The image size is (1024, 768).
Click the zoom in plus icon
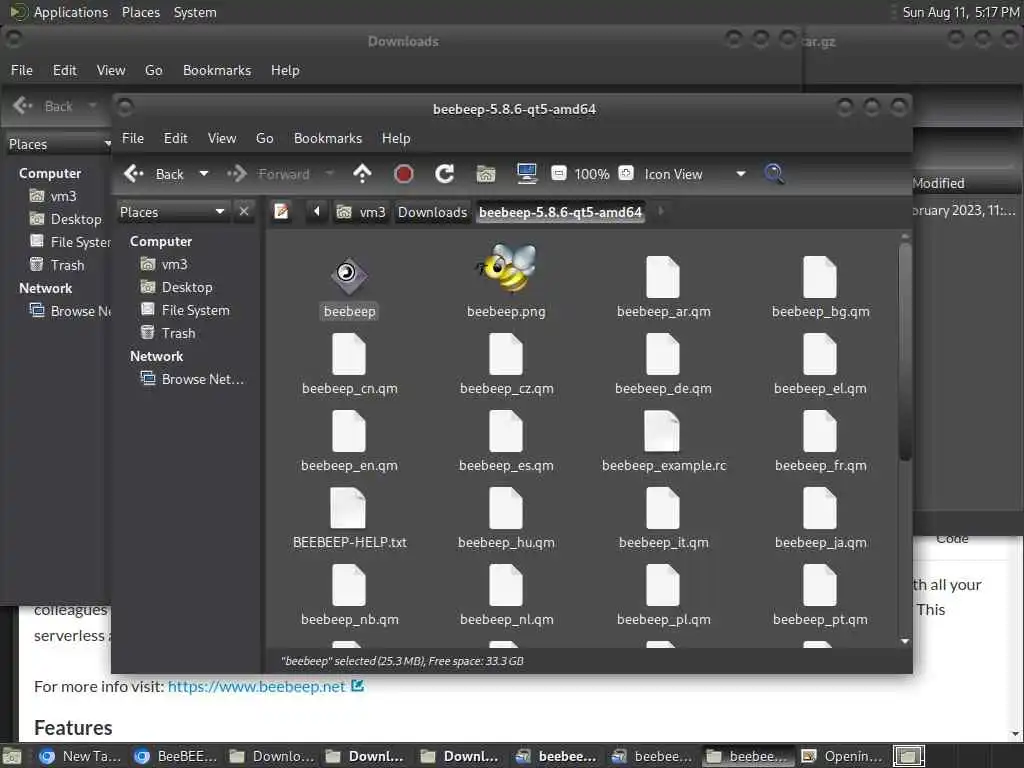coord(626,173)
